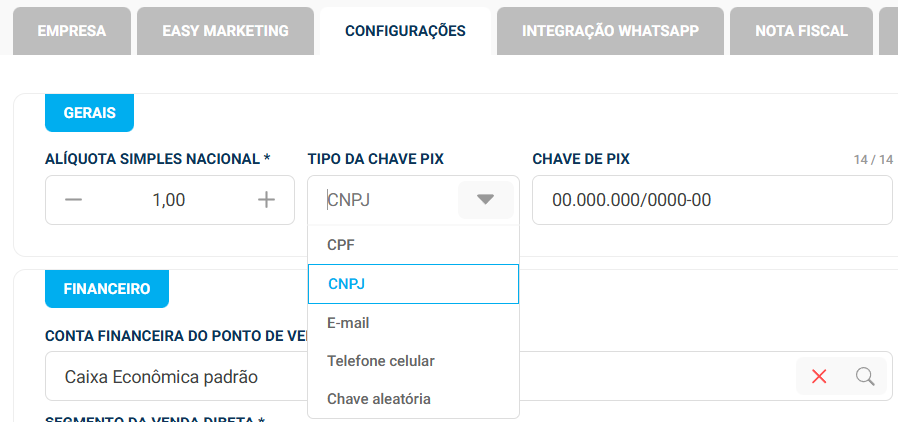The image size is (898, 422).
Task: Select Telefone celular PIX key option
Action: 381,361
